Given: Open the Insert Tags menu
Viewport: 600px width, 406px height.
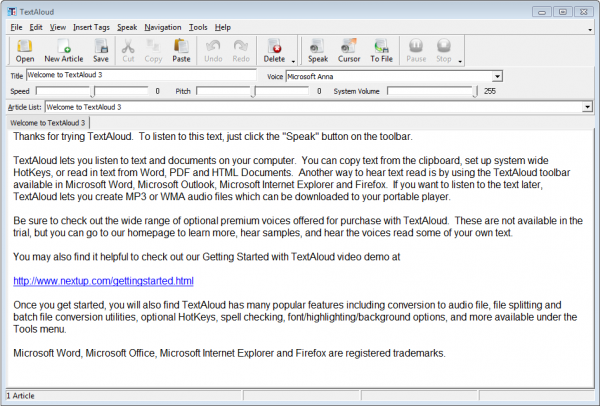Looking at the screenshot, I should click(91, 27).
